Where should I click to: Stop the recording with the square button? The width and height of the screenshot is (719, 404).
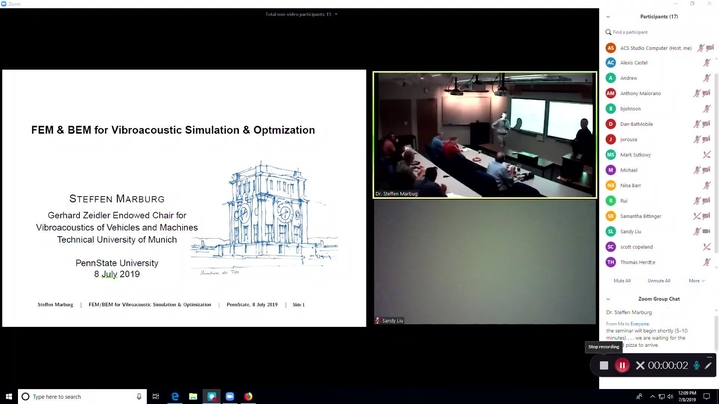(604, 366)
